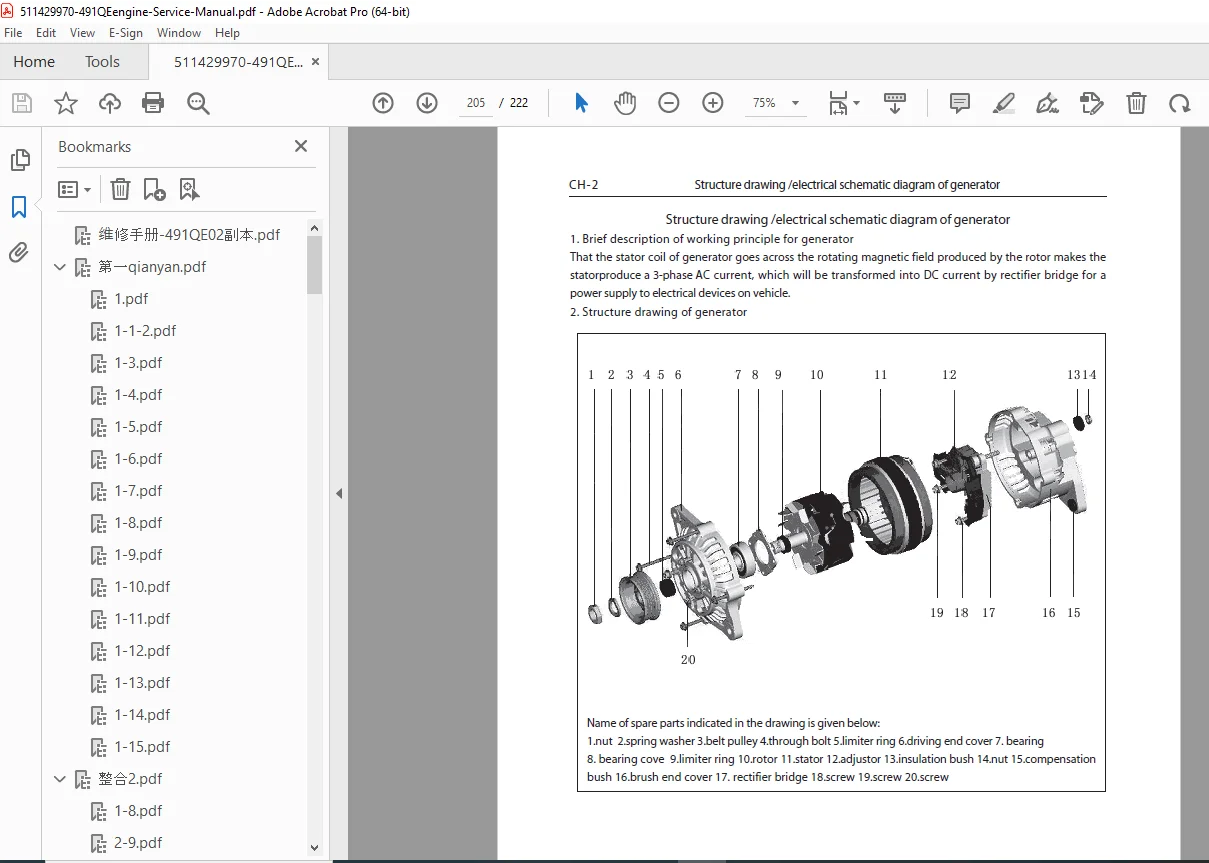Rotate the page view icon

(x=1180, y=103)
